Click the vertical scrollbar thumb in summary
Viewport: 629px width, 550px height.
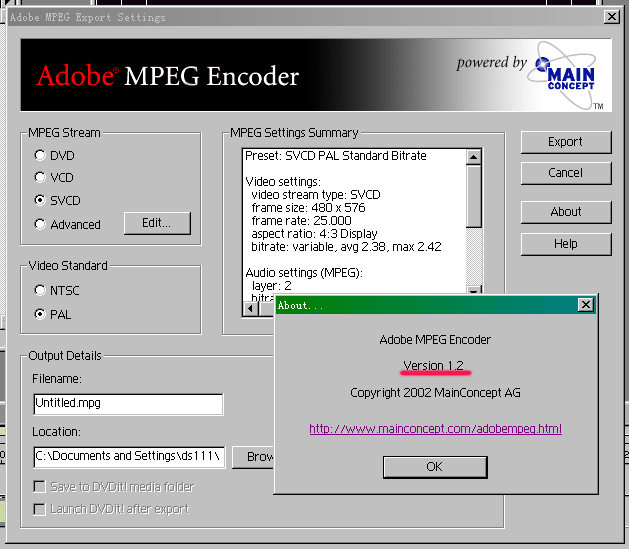coord(474,196)
